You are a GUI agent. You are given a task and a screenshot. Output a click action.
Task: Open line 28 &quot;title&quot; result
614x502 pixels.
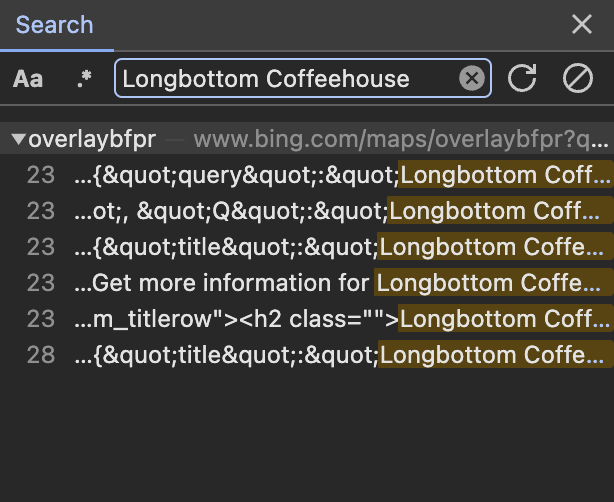(x=307, y=355)
